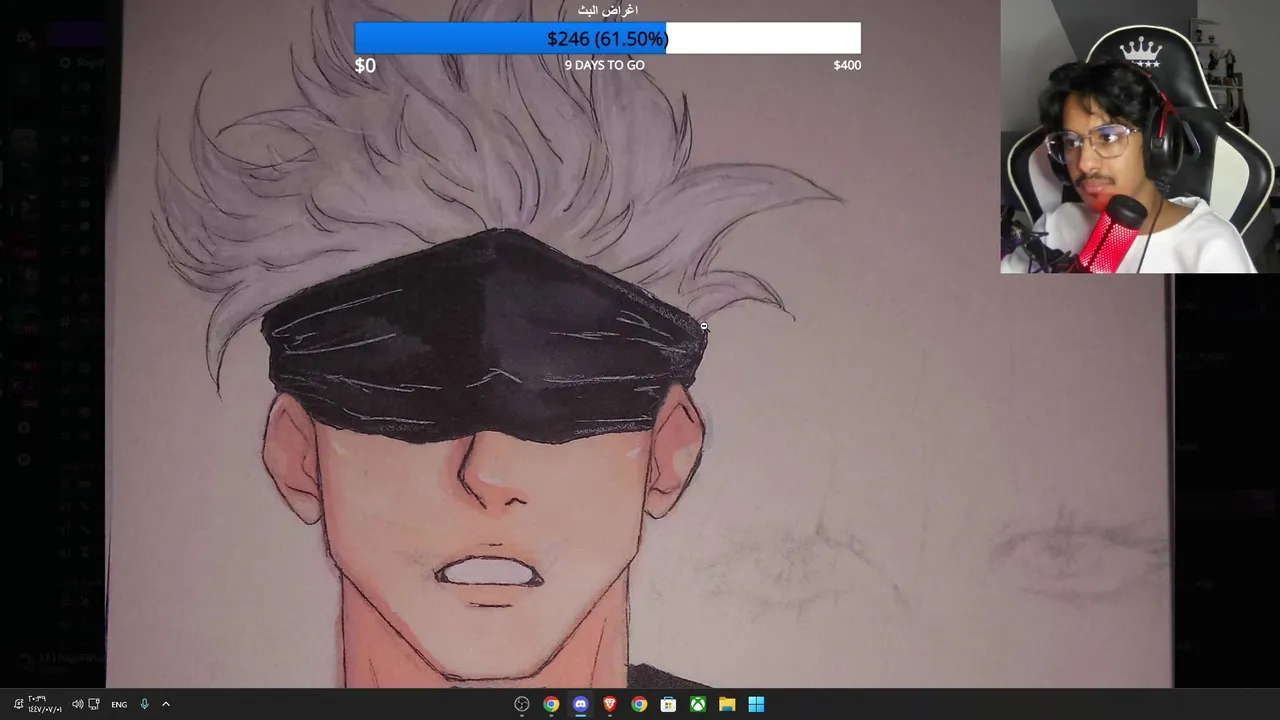Open the Chrome icon next to Microsoft Store

click(x=639, y=704)
